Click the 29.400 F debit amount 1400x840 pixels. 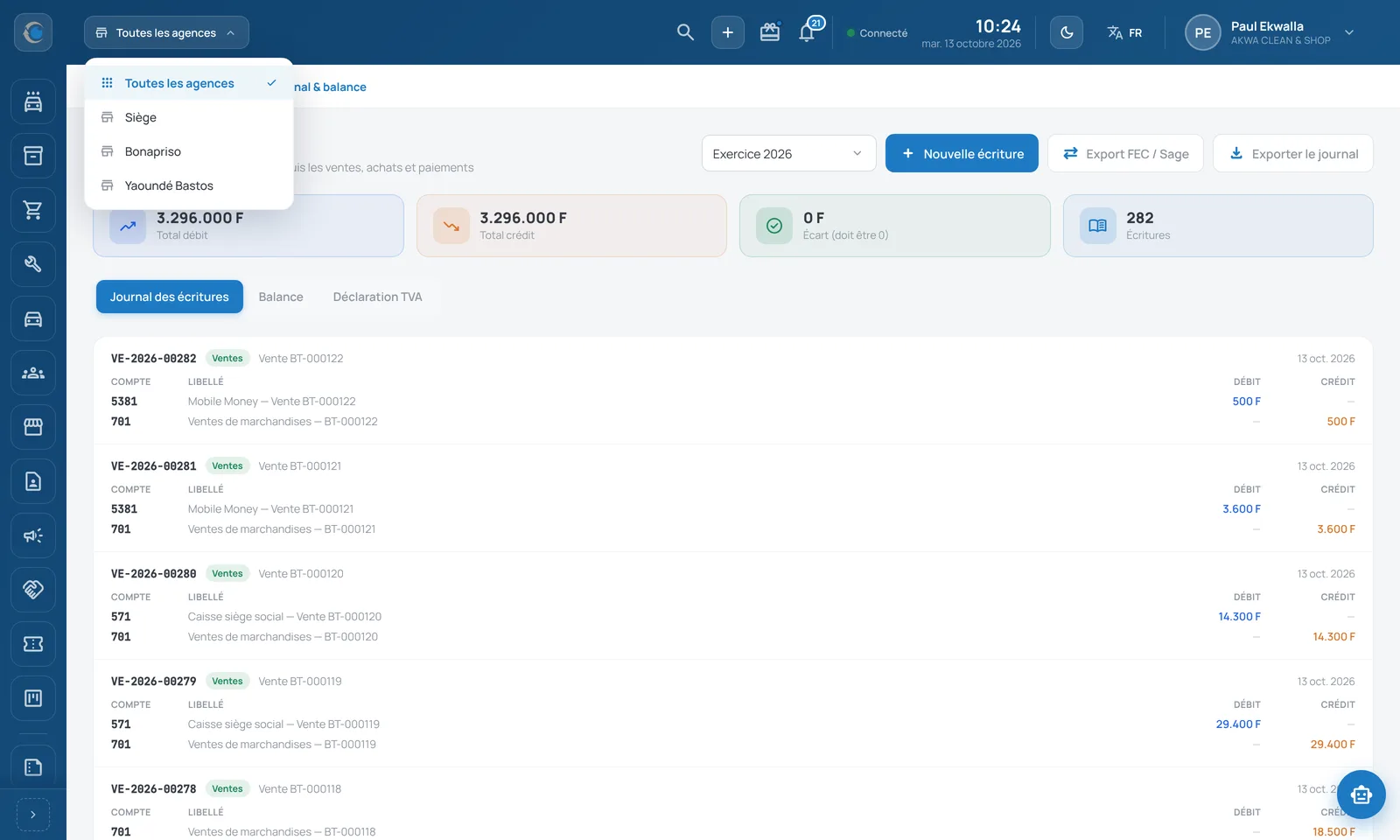(1238, 724)
